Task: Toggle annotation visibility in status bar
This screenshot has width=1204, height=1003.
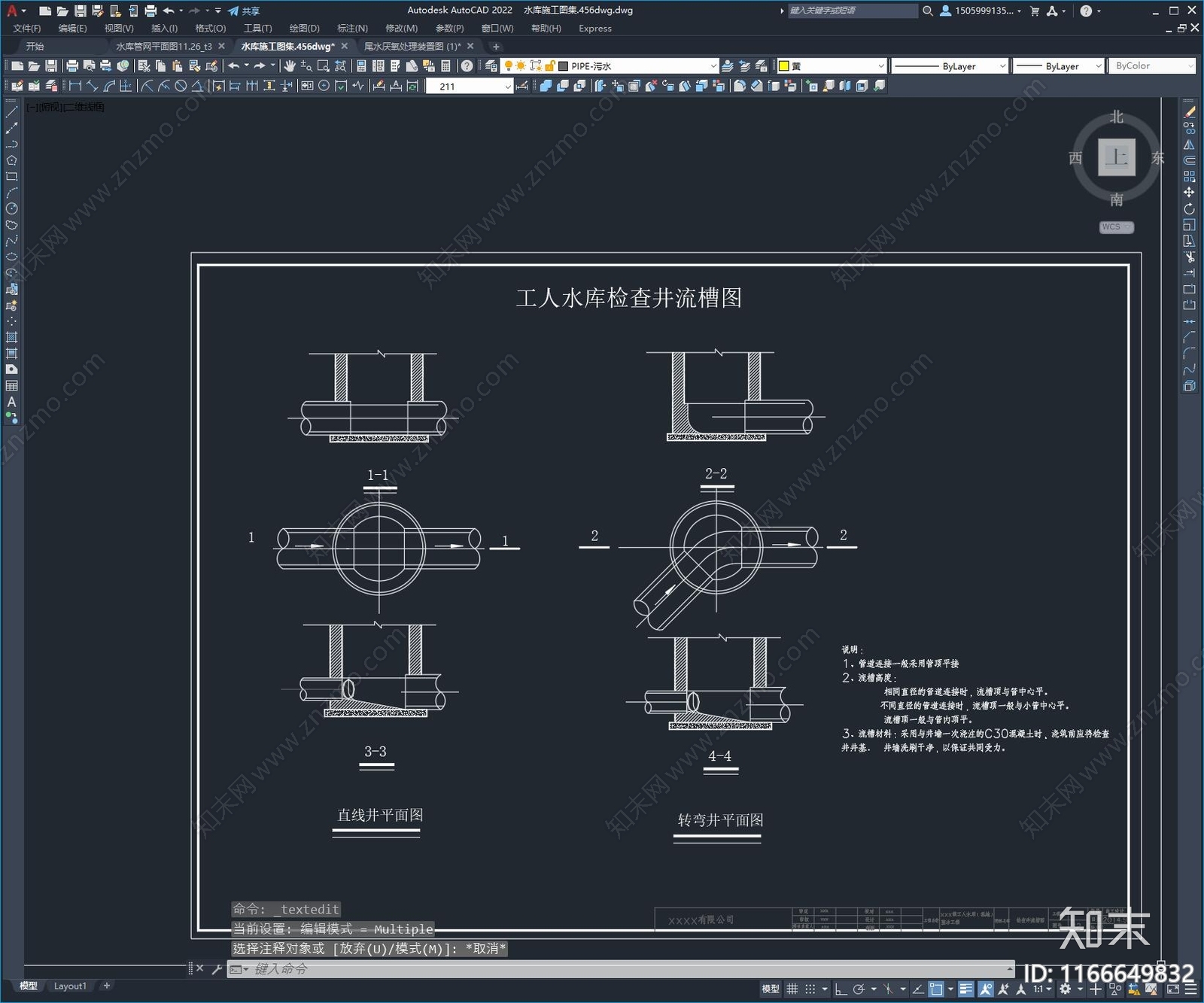Action: click(985, 989)
